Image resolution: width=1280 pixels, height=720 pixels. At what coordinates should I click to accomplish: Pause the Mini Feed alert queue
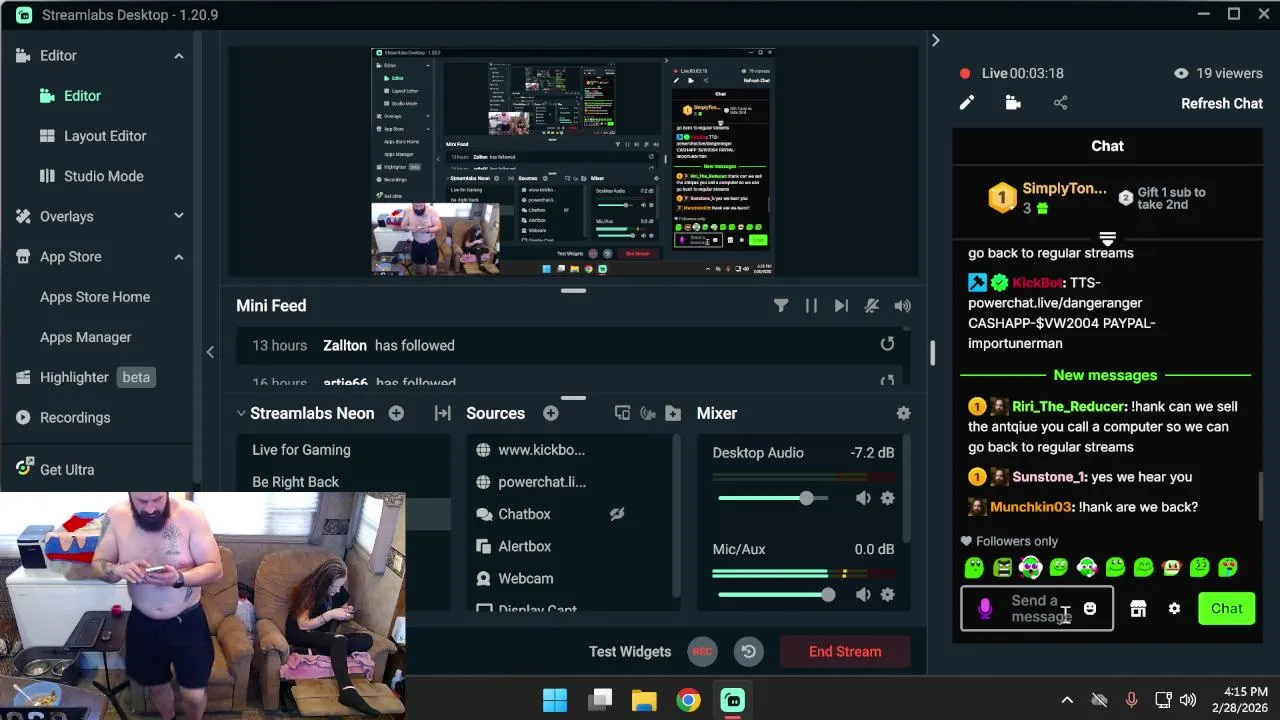click(811, 306)
